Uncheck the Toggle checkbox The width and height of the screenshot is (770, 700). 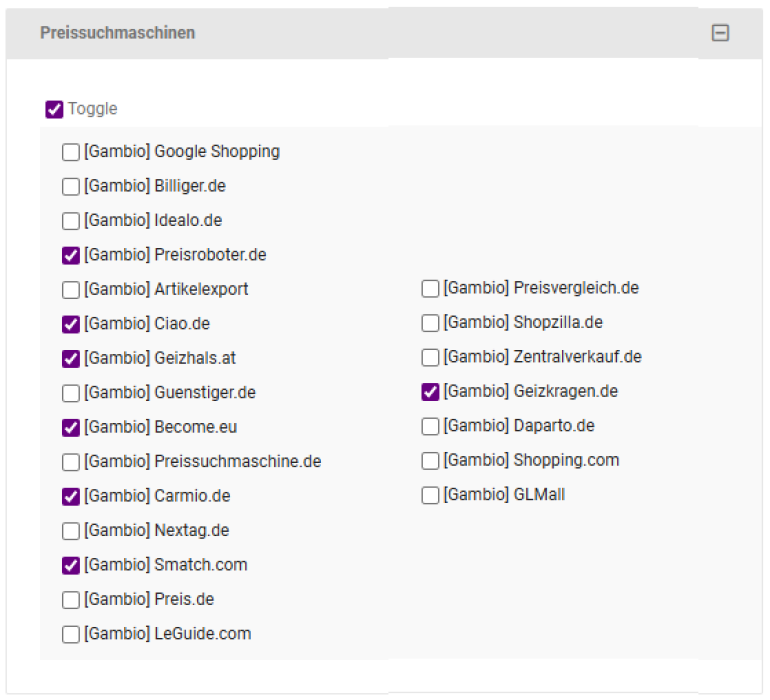[x=55, y=109]
